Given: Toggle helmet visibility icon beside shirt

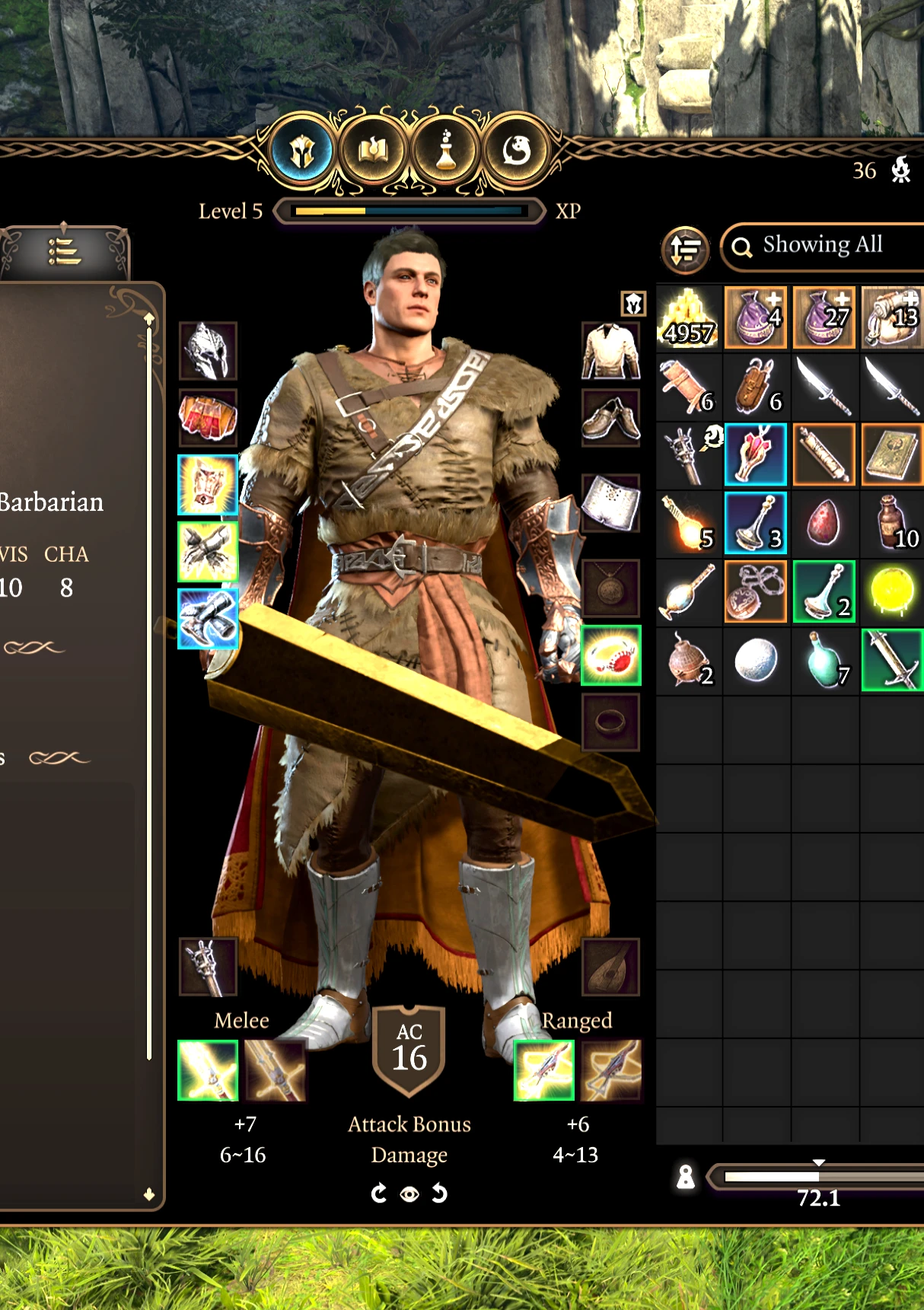Looking at the screenshot, I should 633,304.
